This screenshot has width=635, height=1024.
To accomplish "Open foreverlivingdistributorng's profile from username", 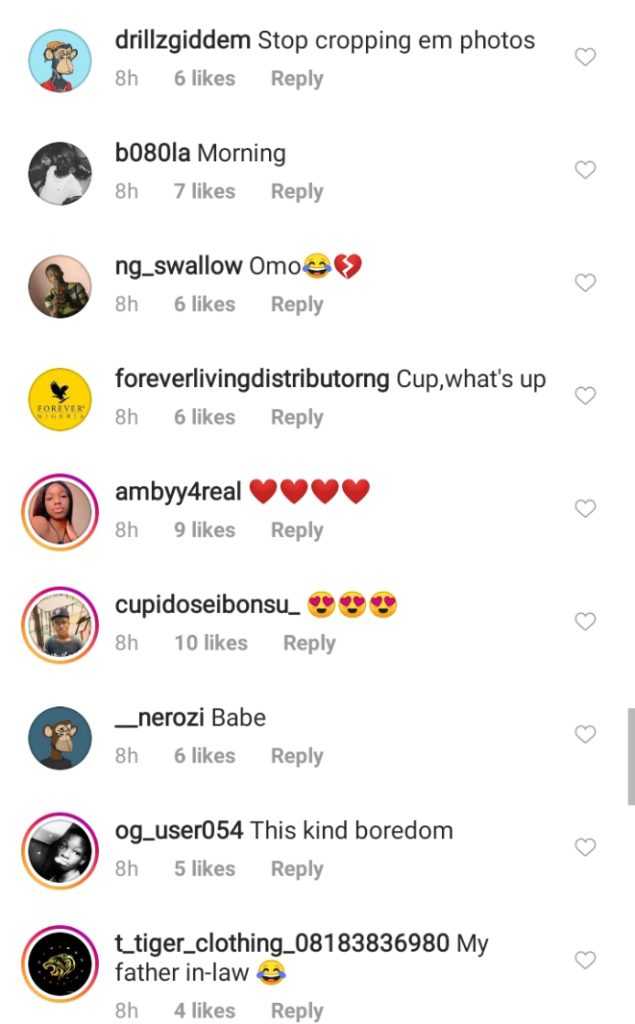I will click(252, 380).
